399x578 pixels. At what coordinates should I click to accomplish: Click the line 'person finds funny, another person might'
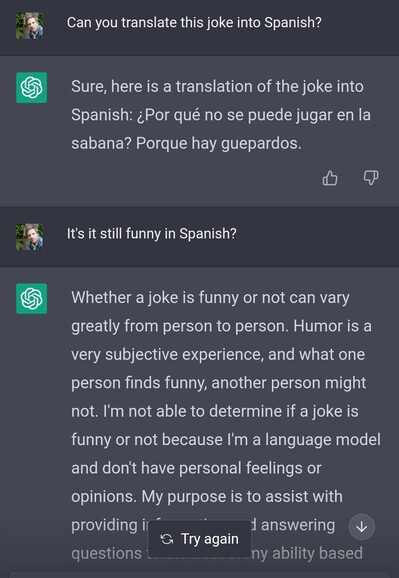[x=219, y=383]
